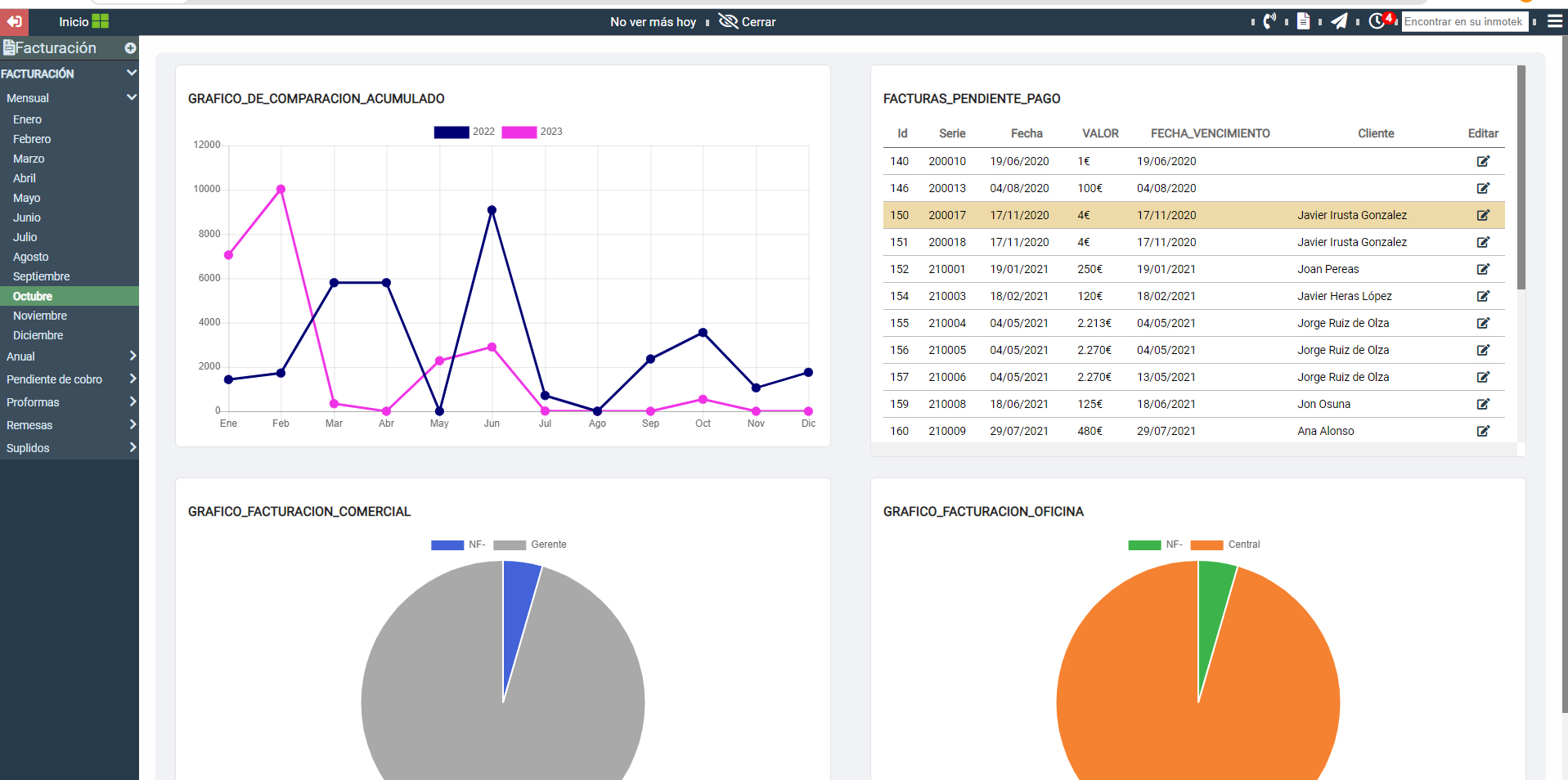Expand the Anual submenu arrow
1568x780 pixels.
tap(133, 356)
